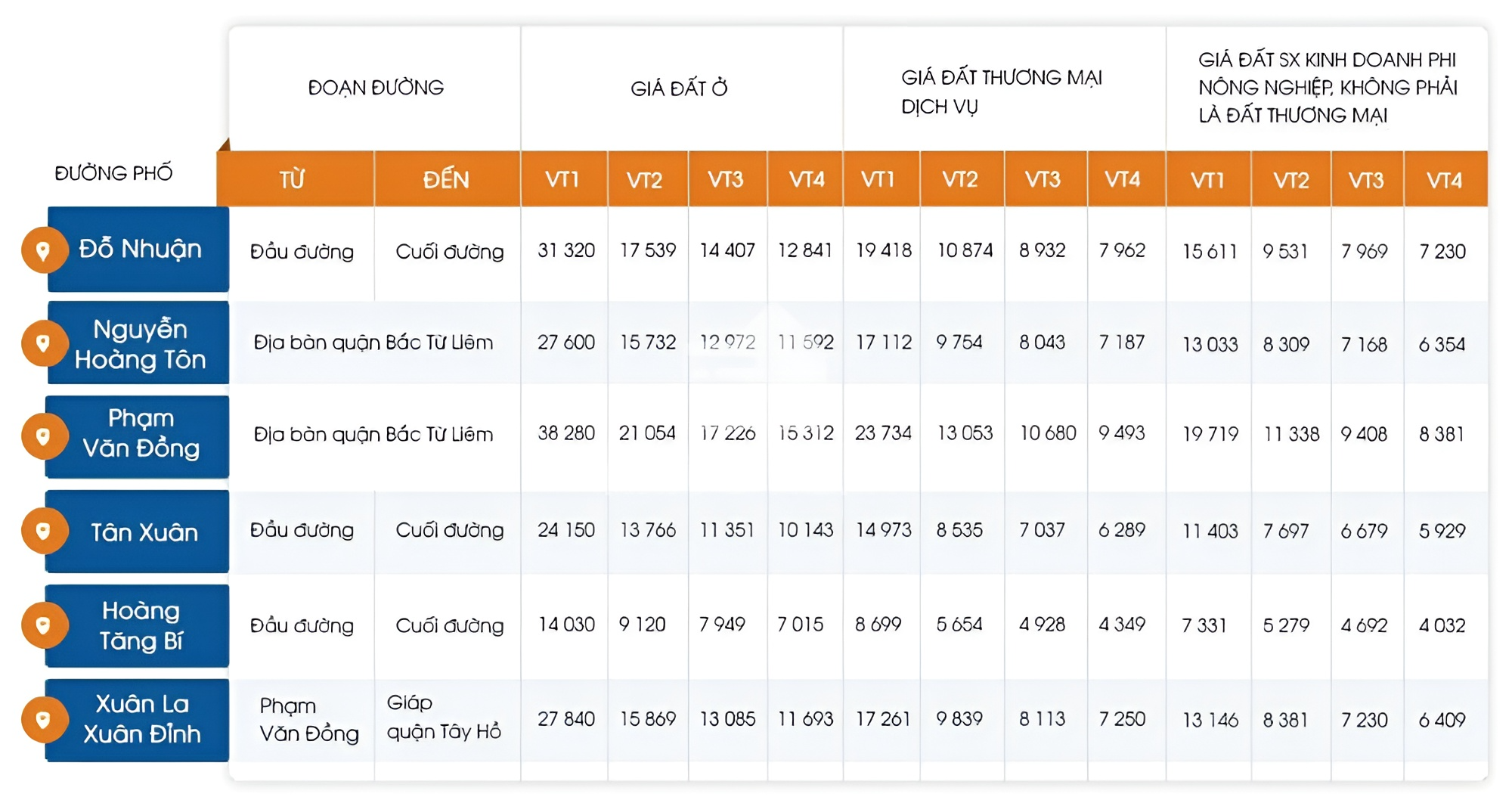1512x800 pixels.
Task: Select the GIÁ ĐẤT Ở group heading
Action: pos(679,88)
